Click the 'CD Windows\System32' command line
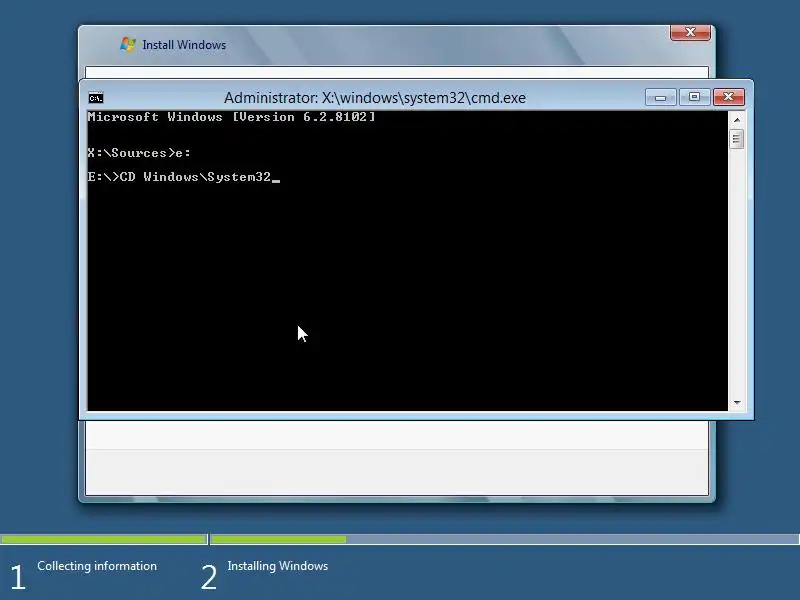 pyautogui.click(x=184, y=177)
